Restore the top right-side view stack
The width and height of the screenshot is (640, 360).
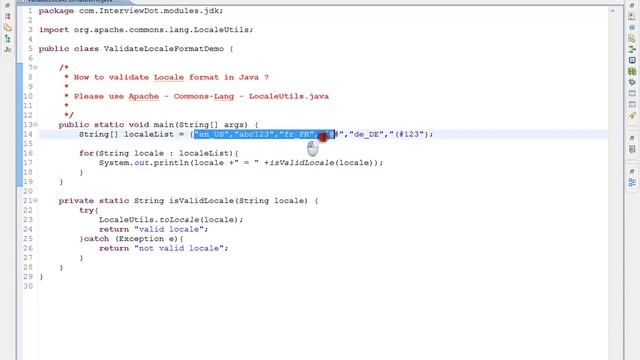coord(632,6)
